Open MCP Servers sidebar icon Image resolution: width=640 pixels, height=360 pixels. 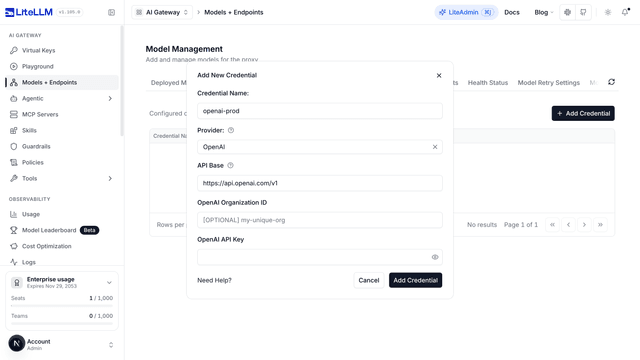tap(14, 114)
